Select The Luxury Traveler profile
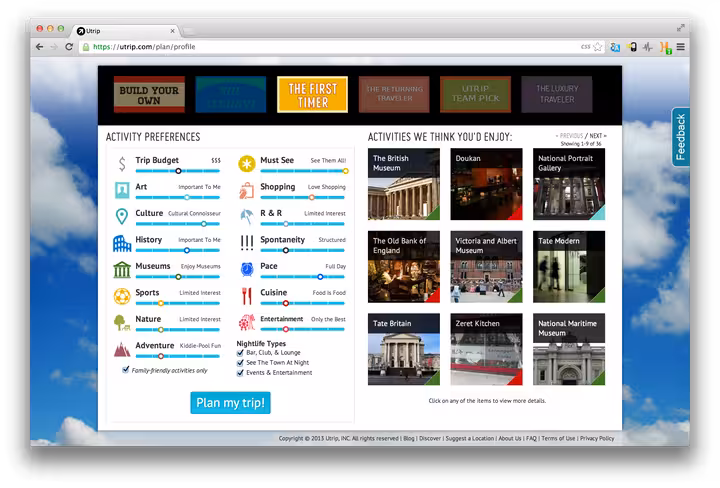The image size is (720, 488). click(557, 95)
